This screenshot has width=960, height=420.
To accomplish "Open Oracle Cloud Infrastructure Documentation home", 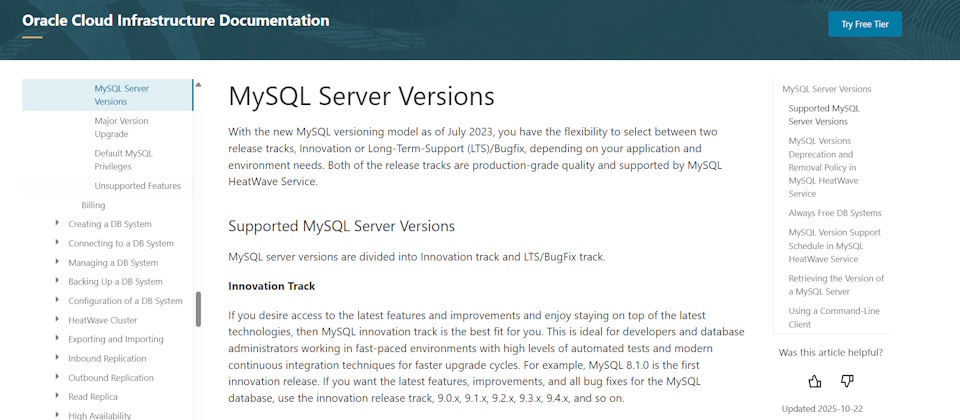I will click(176, 20).
